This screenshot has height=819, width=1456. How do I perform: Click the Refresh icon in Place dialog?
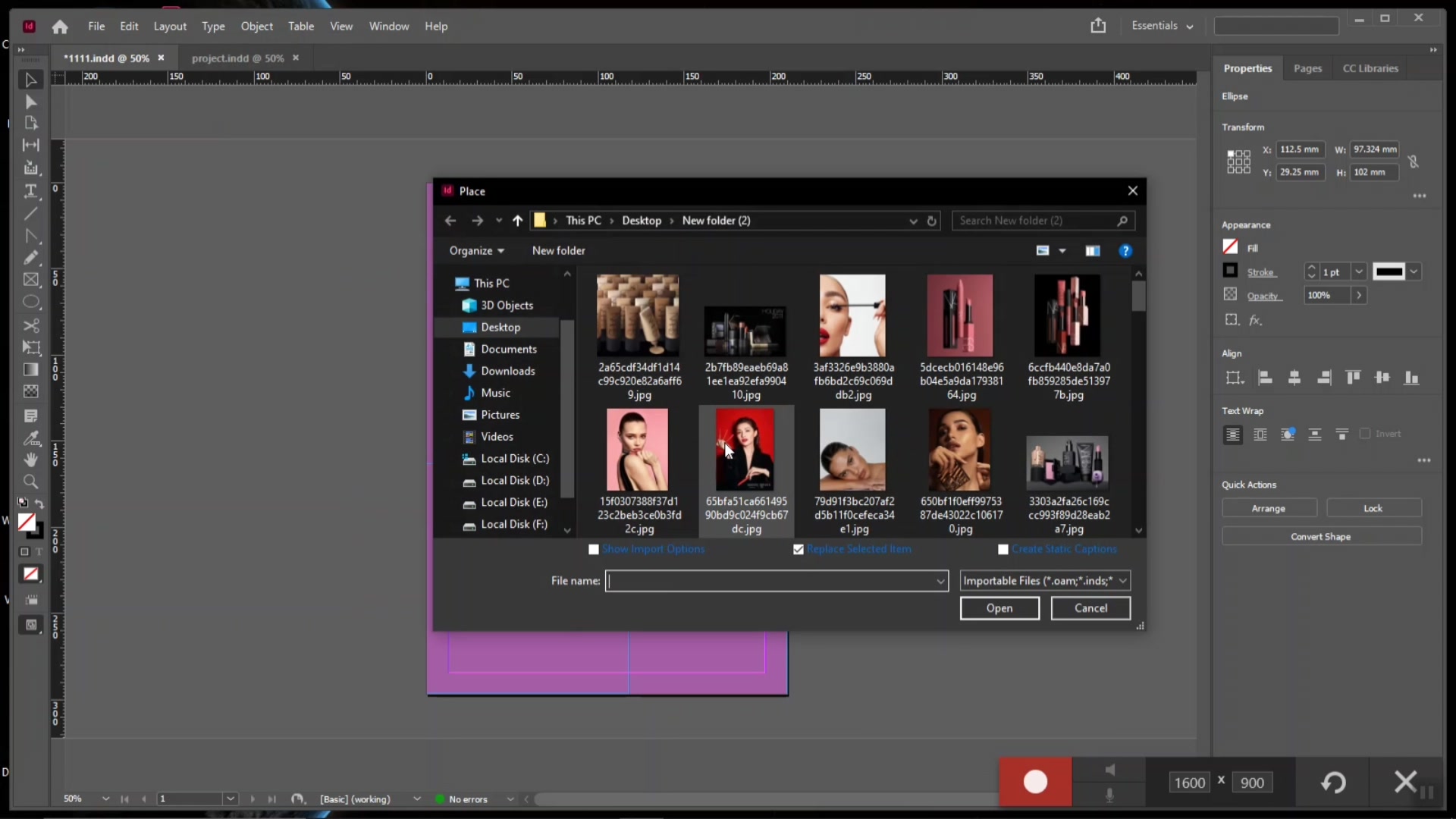click(x=932, y=221)
